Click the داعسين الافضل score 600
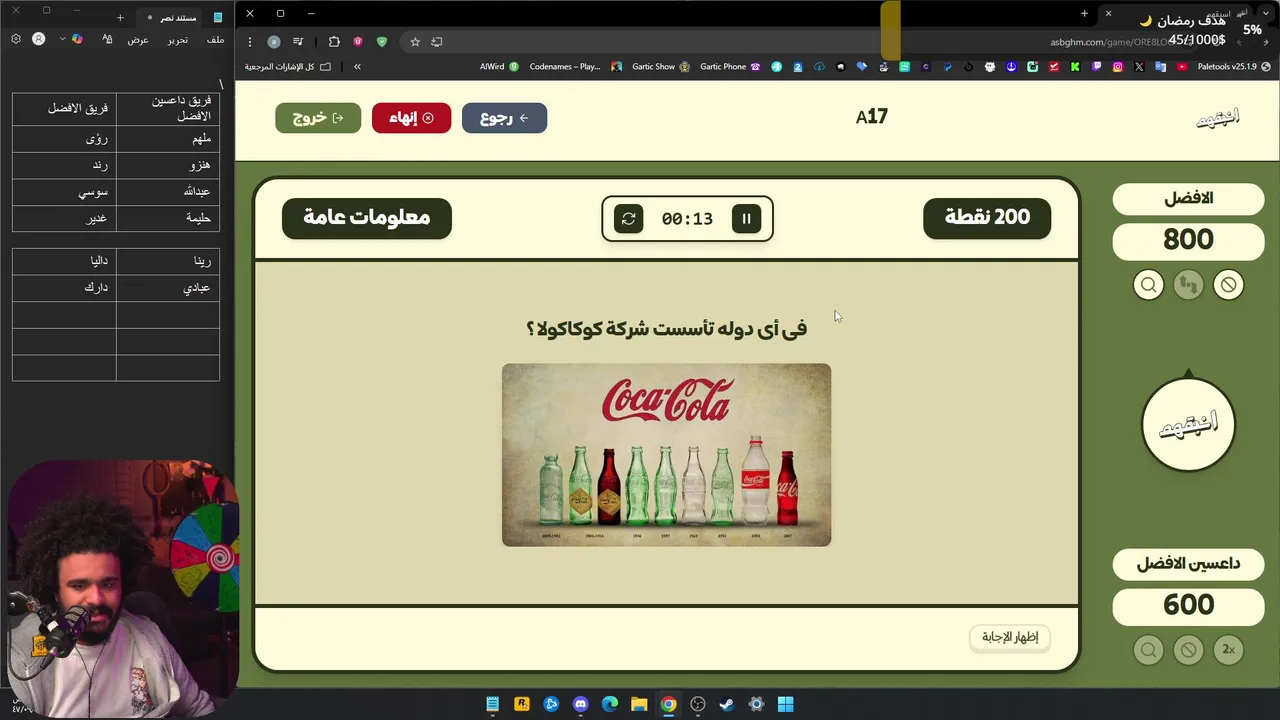This screenshot has width=1280, height=720. tap(1188, 605)
